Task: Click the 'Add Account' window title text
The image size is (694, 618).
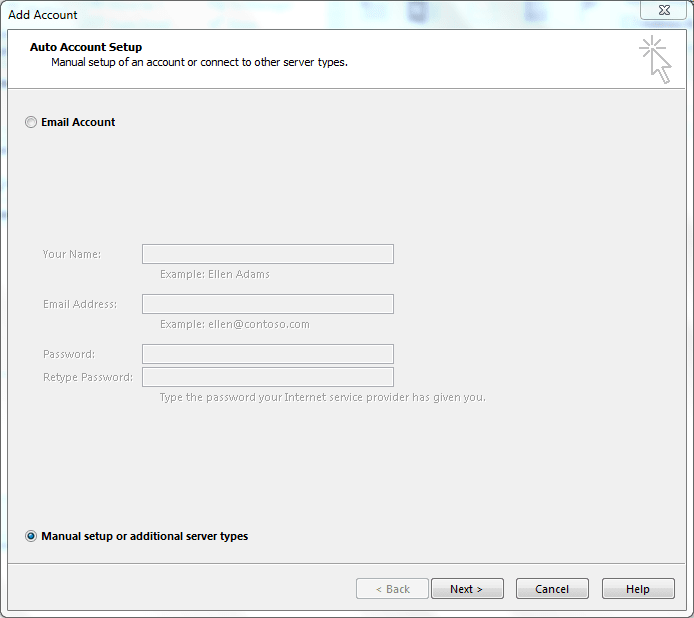Action: click(42, 15)
